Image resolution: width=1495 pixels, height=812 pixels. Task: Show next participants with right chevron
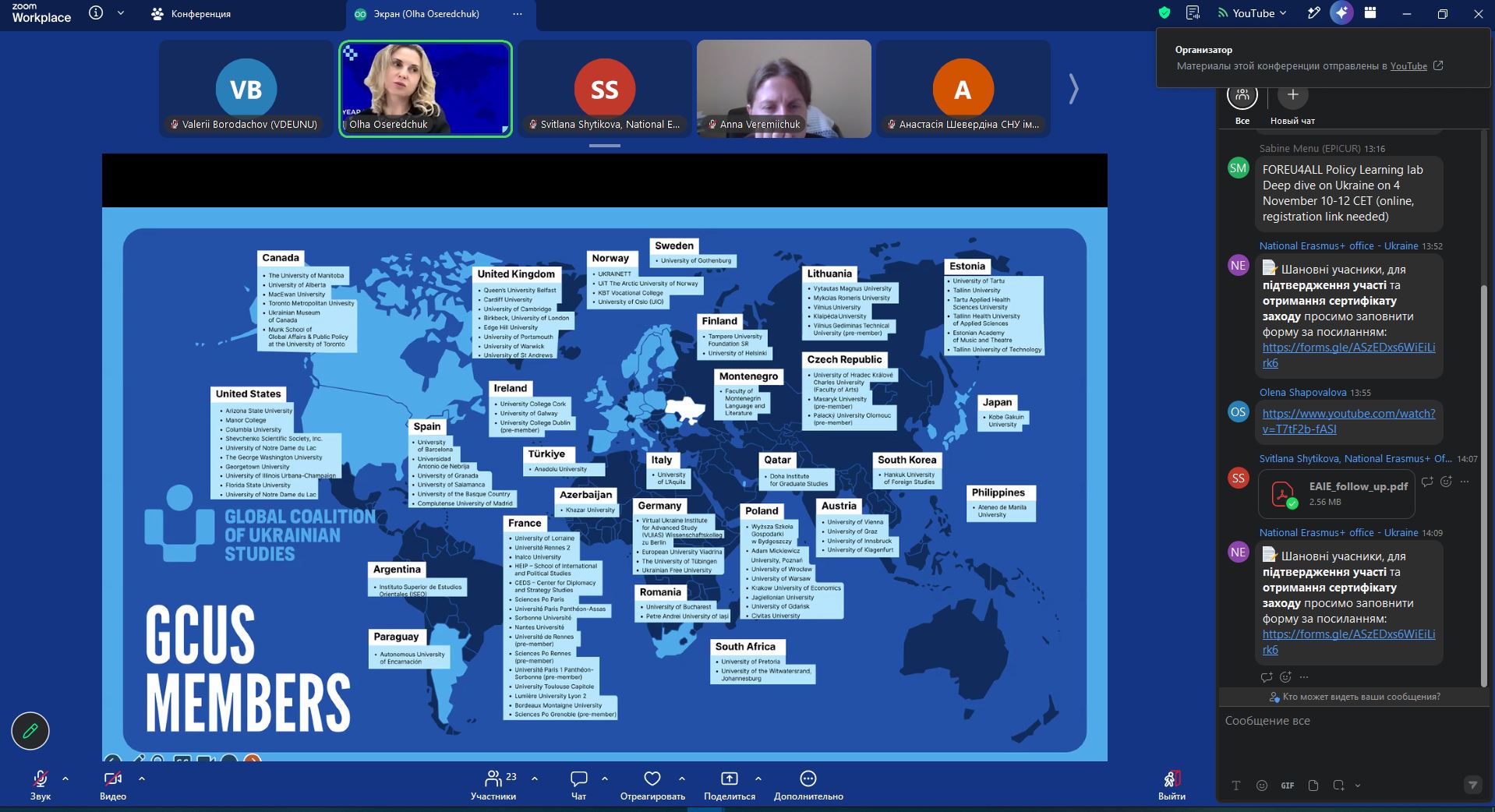tap(1074, 89)
